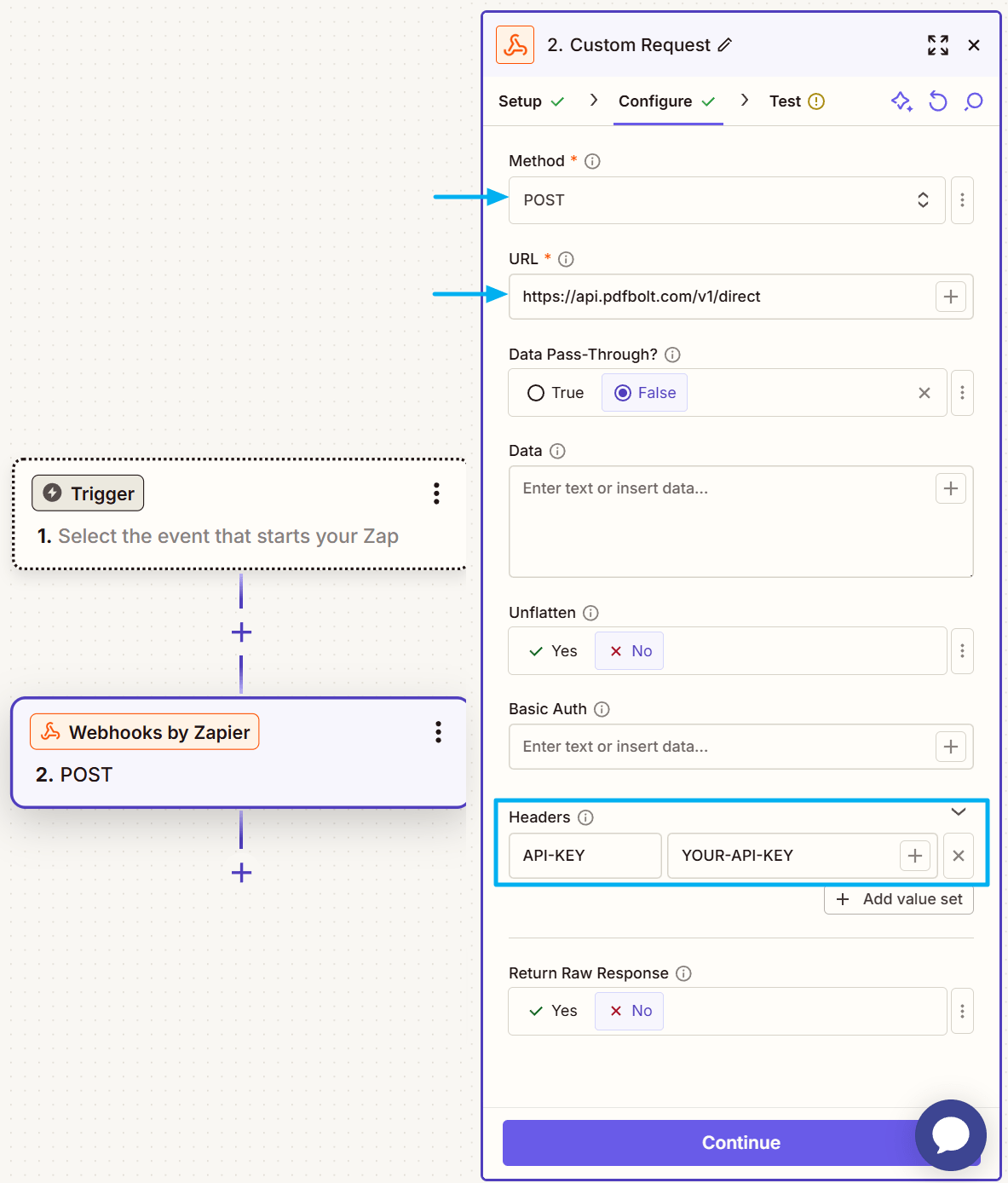Collapse the Headers section chevron
The width and height of the screenshot is (1008, 1183).
pos(958,812)
